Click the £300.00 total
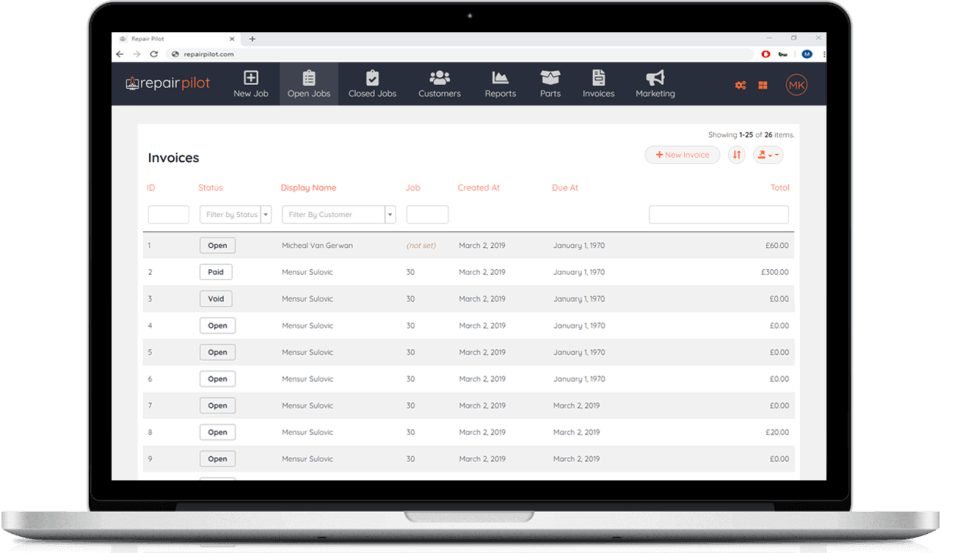This screenshot has width=960, height=553. click(x=774, y=272)
